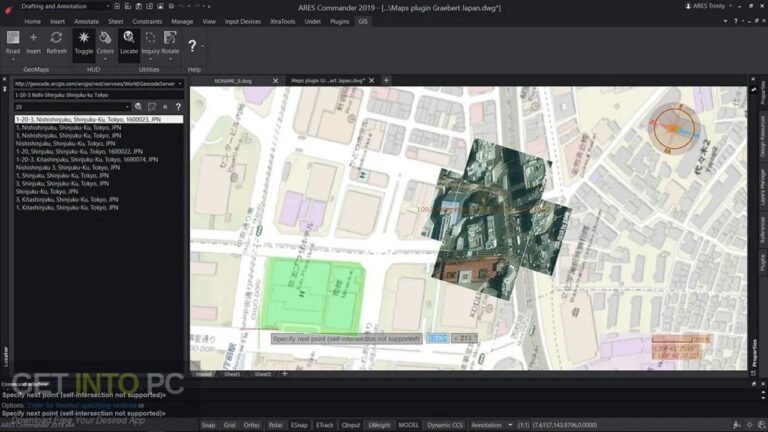Select the Inquiry utility
Image resolution: width=768 pixels, height=432 pixels.
tap(150, 43)
